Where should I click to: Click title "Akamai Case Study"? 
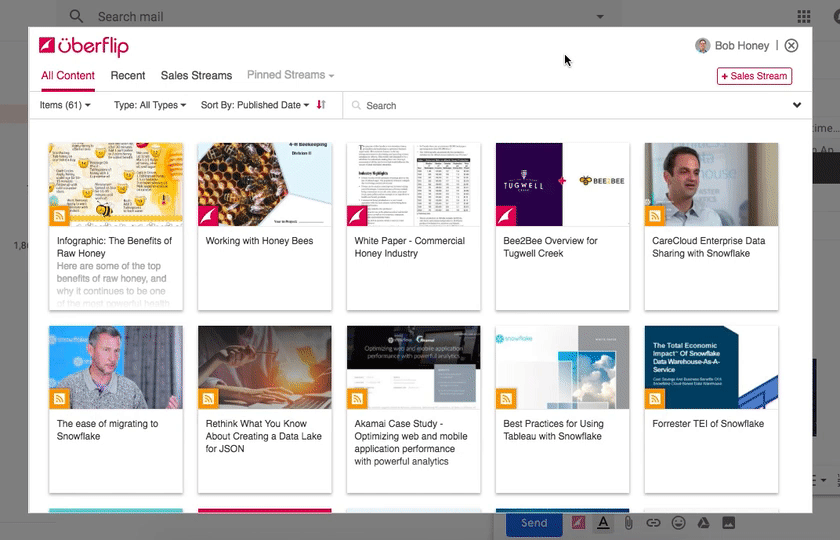click(411, 442)
